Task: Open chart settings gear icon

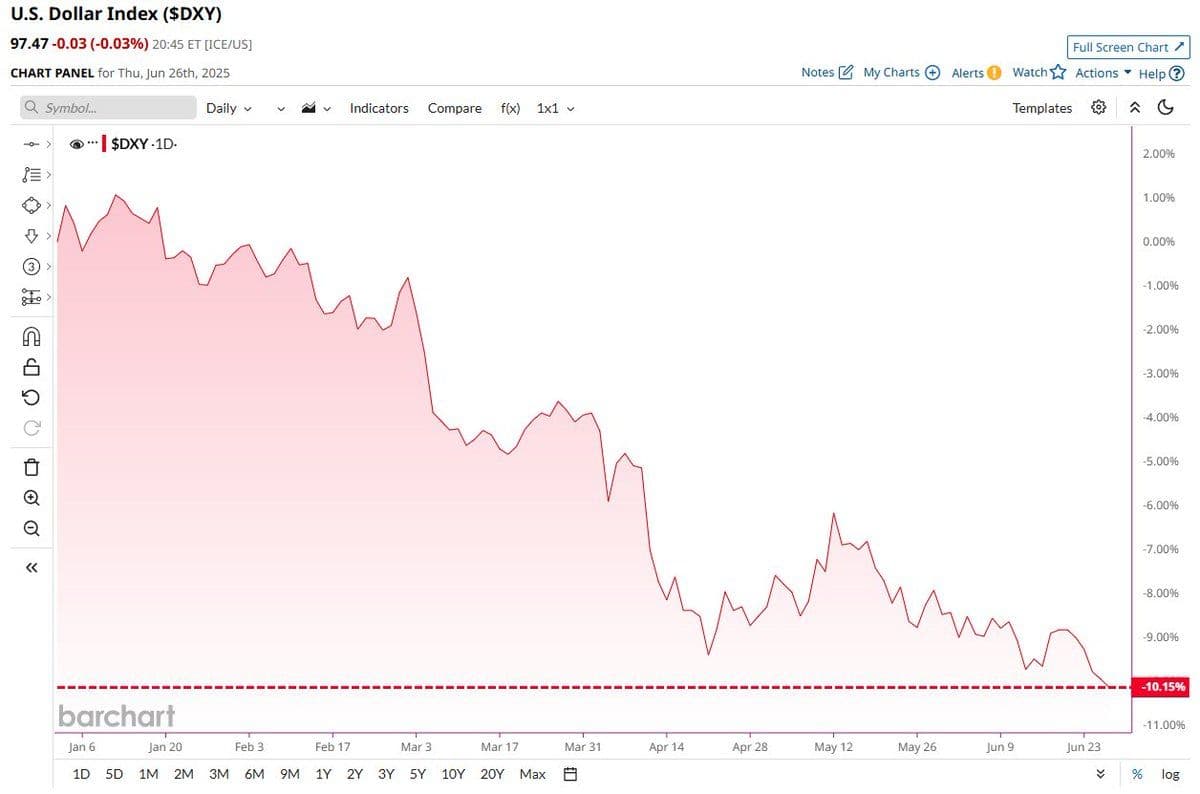Action: click(x=1098, y=108)
